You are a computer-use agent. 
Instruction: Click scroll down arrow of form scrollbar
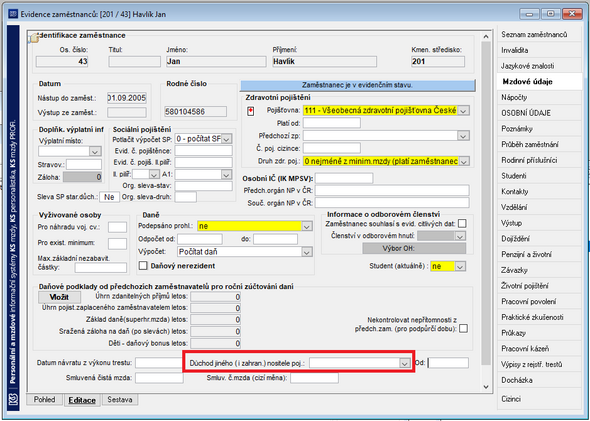coord(486,387)
